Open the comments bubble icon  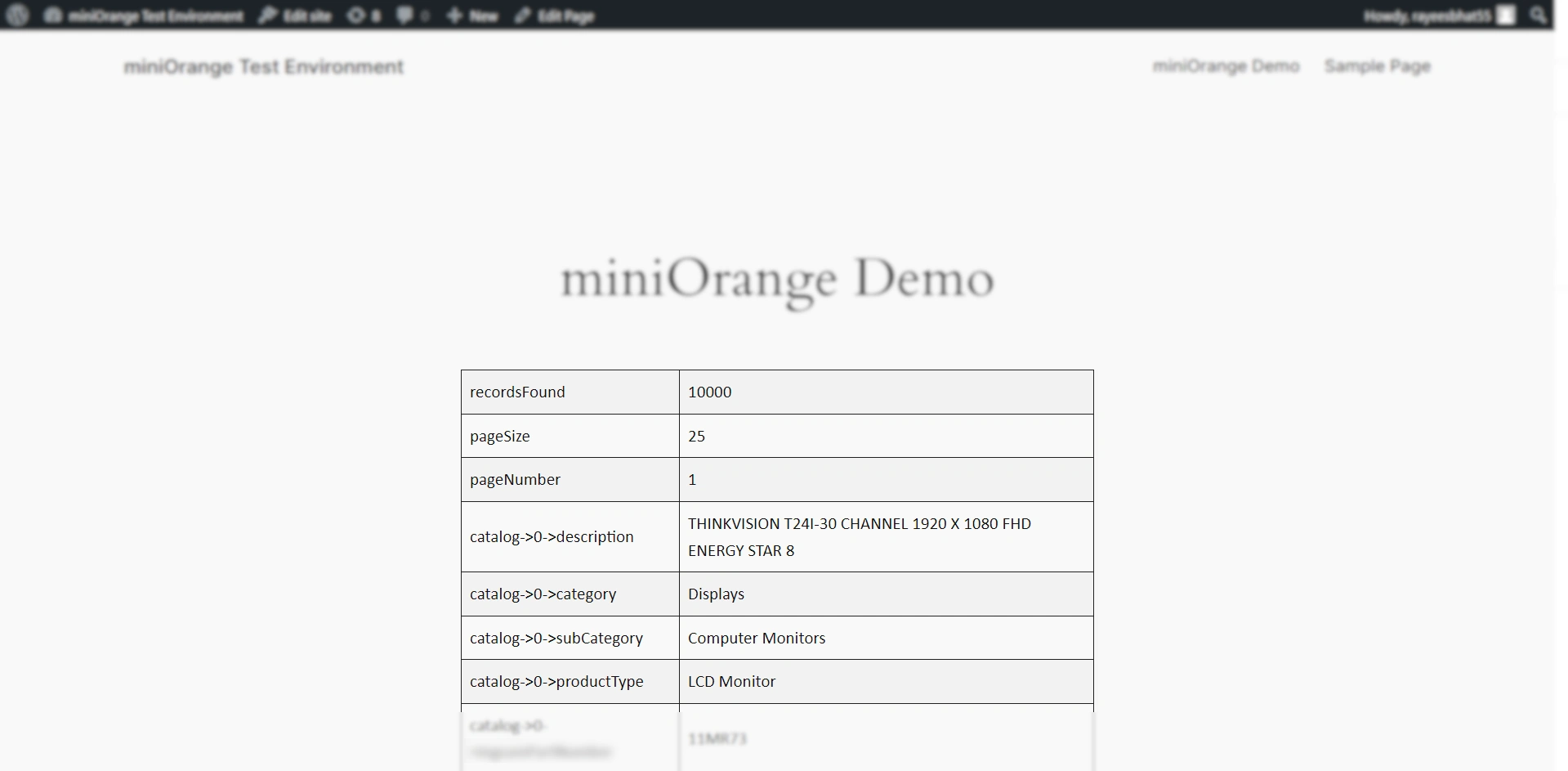(x=413, y=16)
